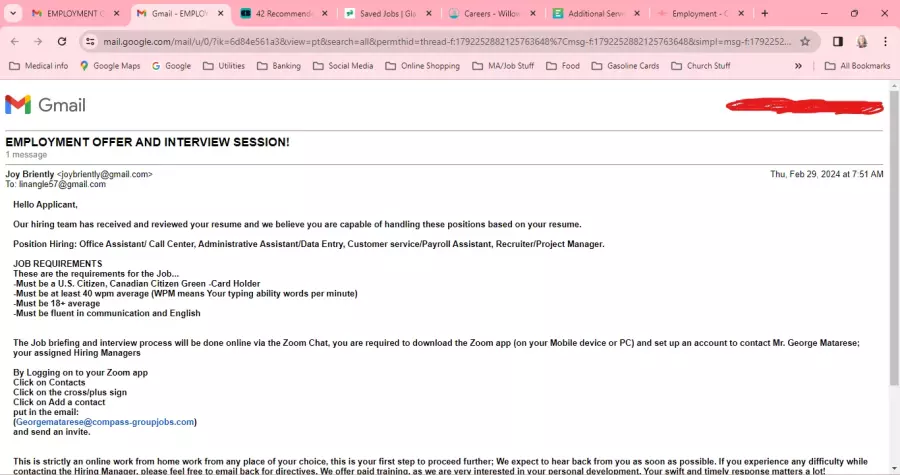The width and height of the screenshot is (900, 475).
Task: Switch to the Careers - Willow tab
Action: coord(492,13)
